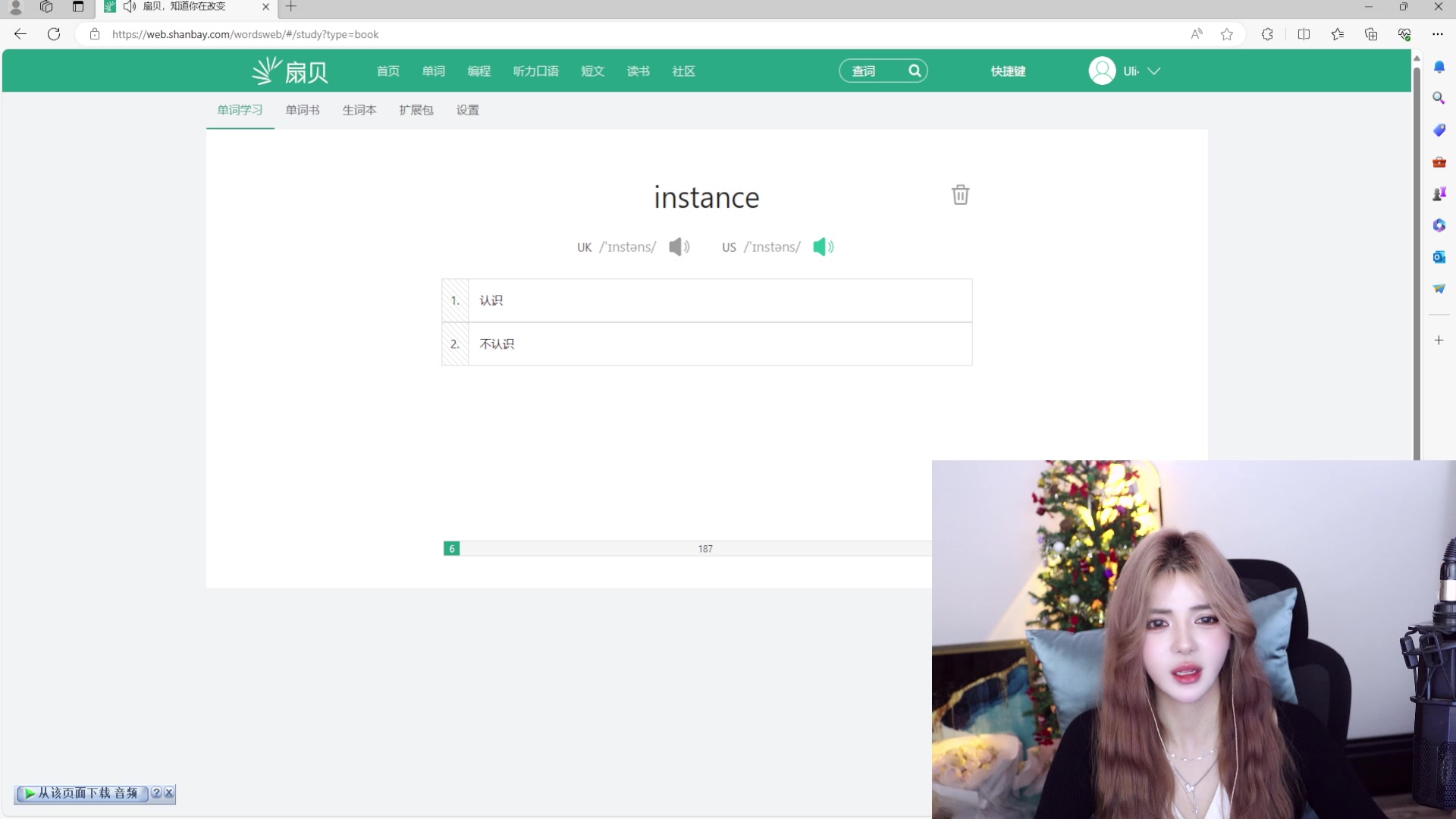The image size is (1456, 819).
Task: Open tab actions menu
Action: coord(78,7)
